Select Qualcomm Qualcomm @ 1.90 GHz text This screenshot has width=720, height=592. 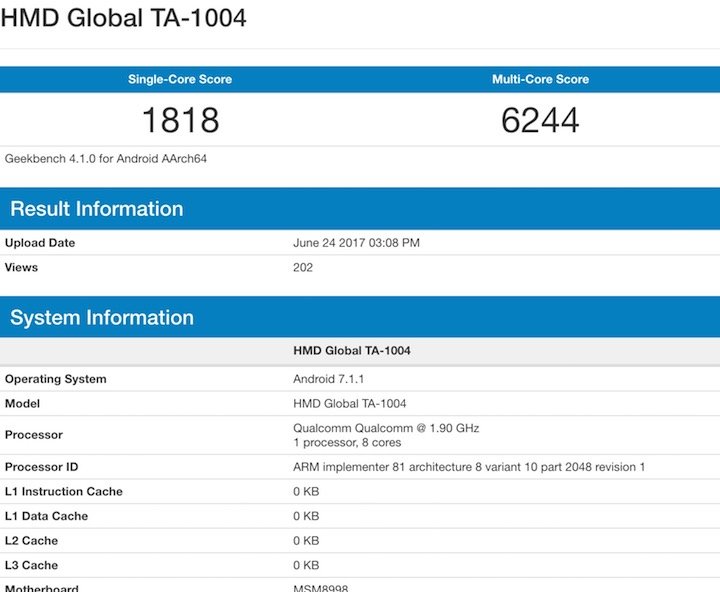[386, 428]
